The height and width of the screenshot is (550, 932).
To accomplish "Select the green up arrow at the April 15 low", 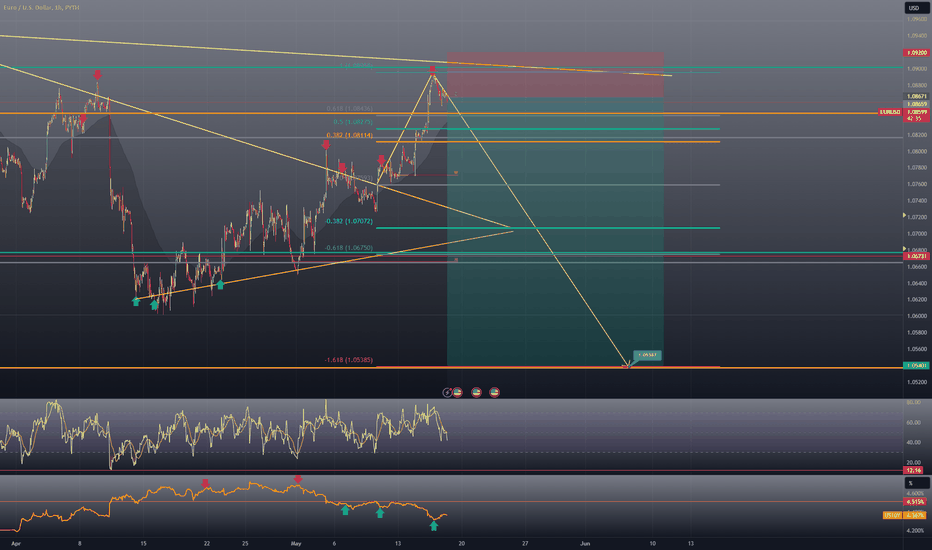I will [x=136, y=301].
